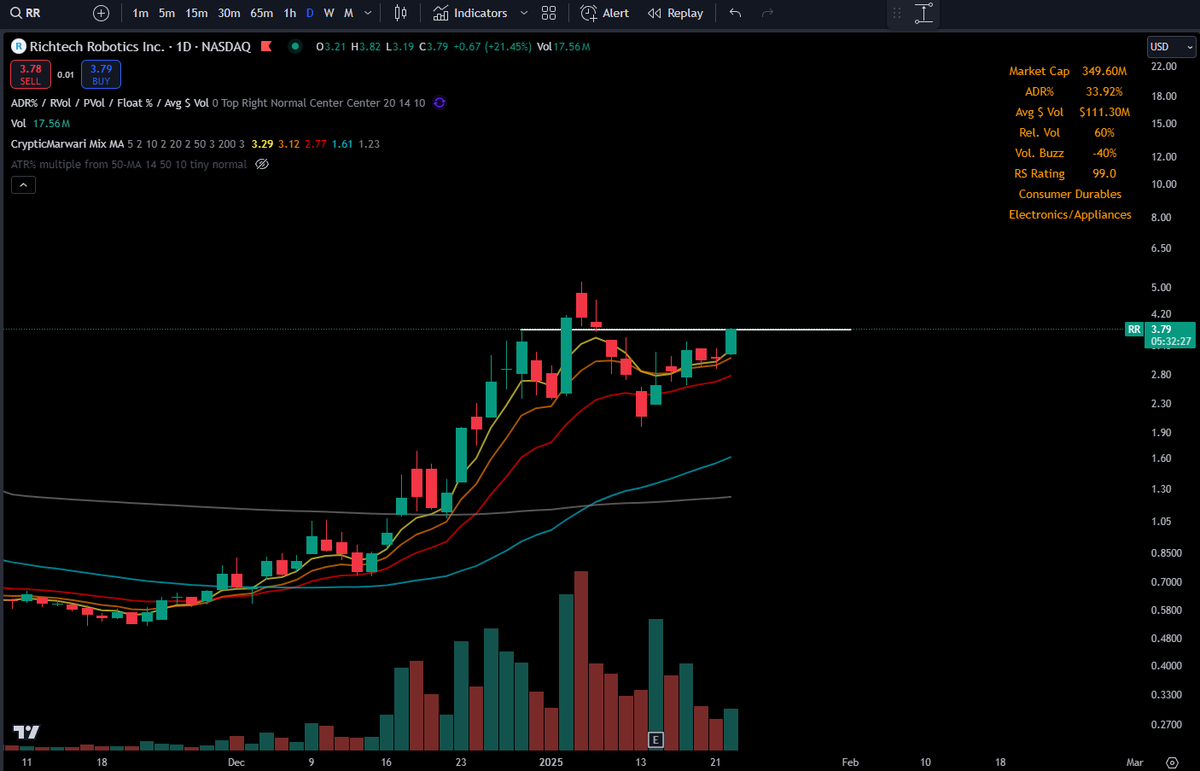
Task: Select the 15m timeframe
Action: pos(197,13)
